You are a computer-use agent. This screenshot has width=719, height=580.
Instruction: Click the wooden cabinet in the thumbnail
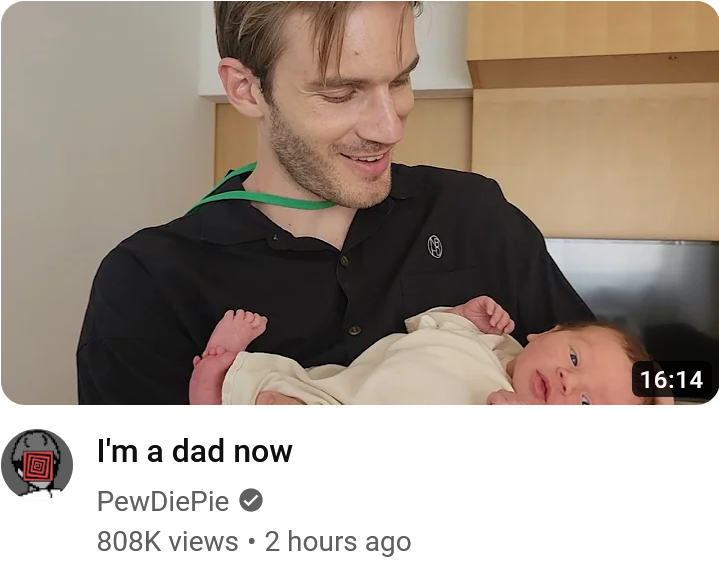click(594, 119)
